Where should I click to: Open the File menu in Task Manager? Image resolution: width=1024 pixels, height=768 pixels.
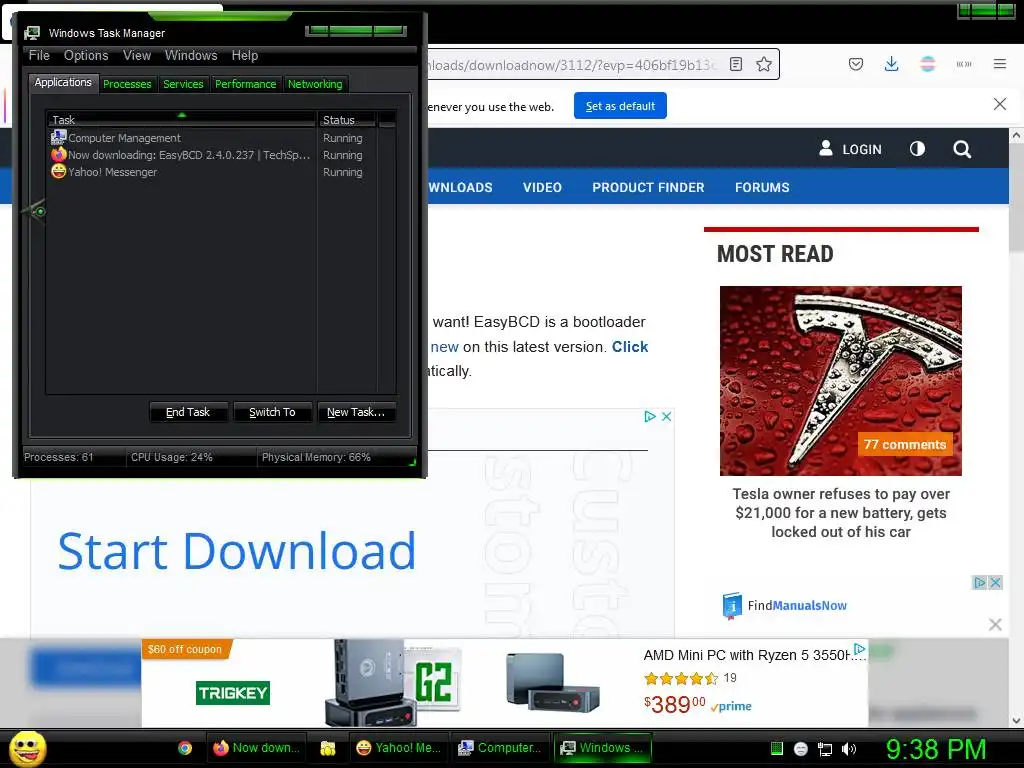click(39, 56)
